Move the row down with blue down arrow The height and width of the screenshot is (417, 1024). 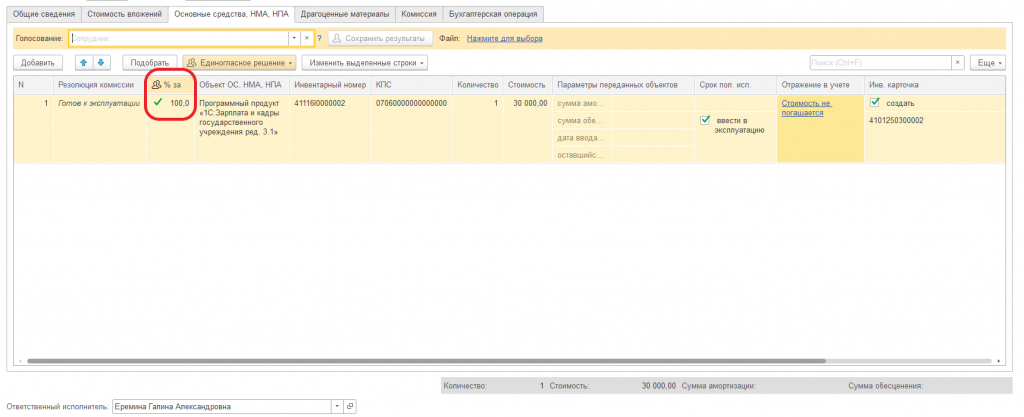point(101,63)
